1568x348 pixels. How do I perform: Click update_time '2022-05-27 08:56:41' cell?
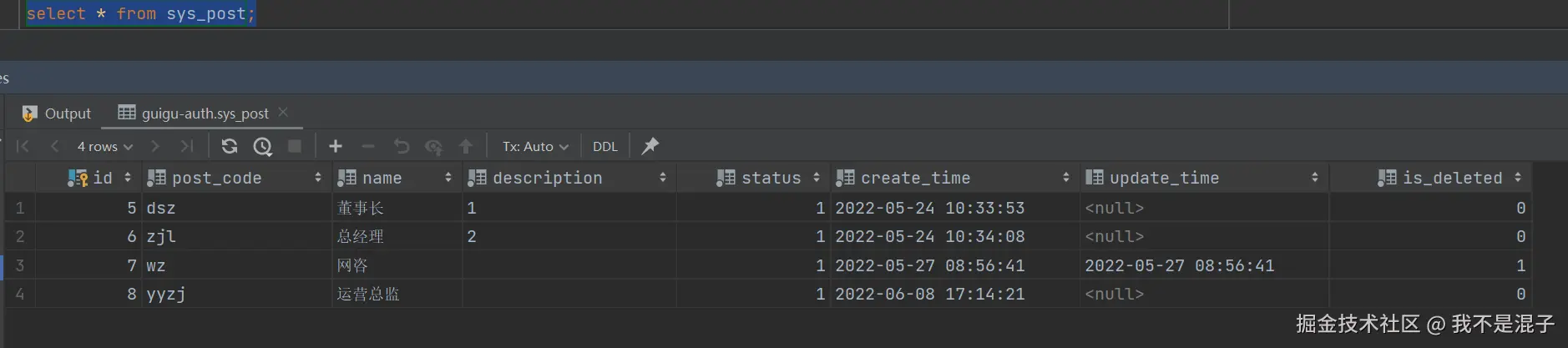click(x=1204, y=265)
